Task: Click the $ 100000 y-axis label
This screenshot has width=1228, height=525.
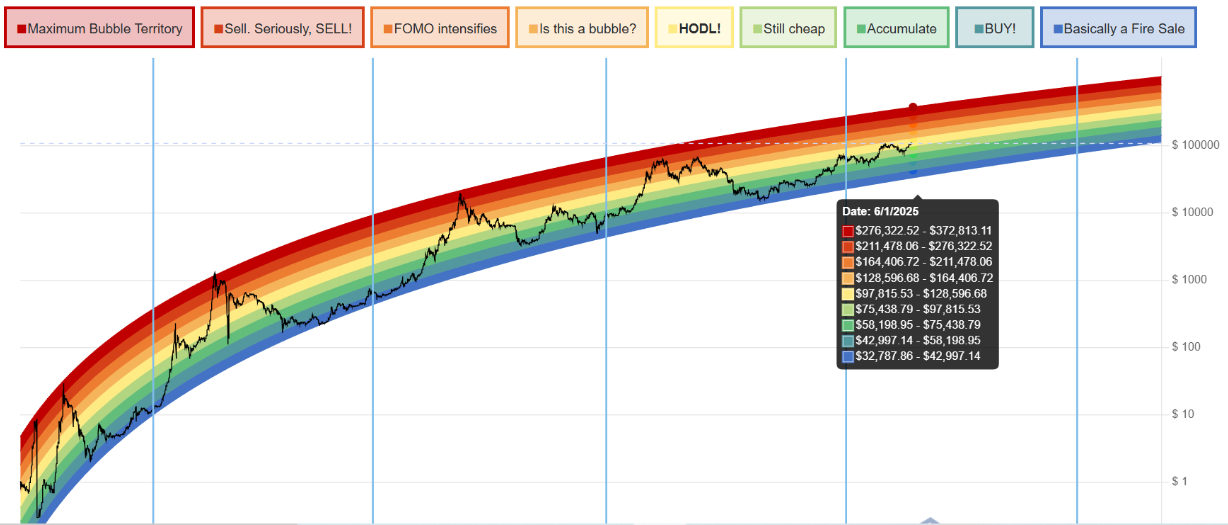Action: 1195,145
